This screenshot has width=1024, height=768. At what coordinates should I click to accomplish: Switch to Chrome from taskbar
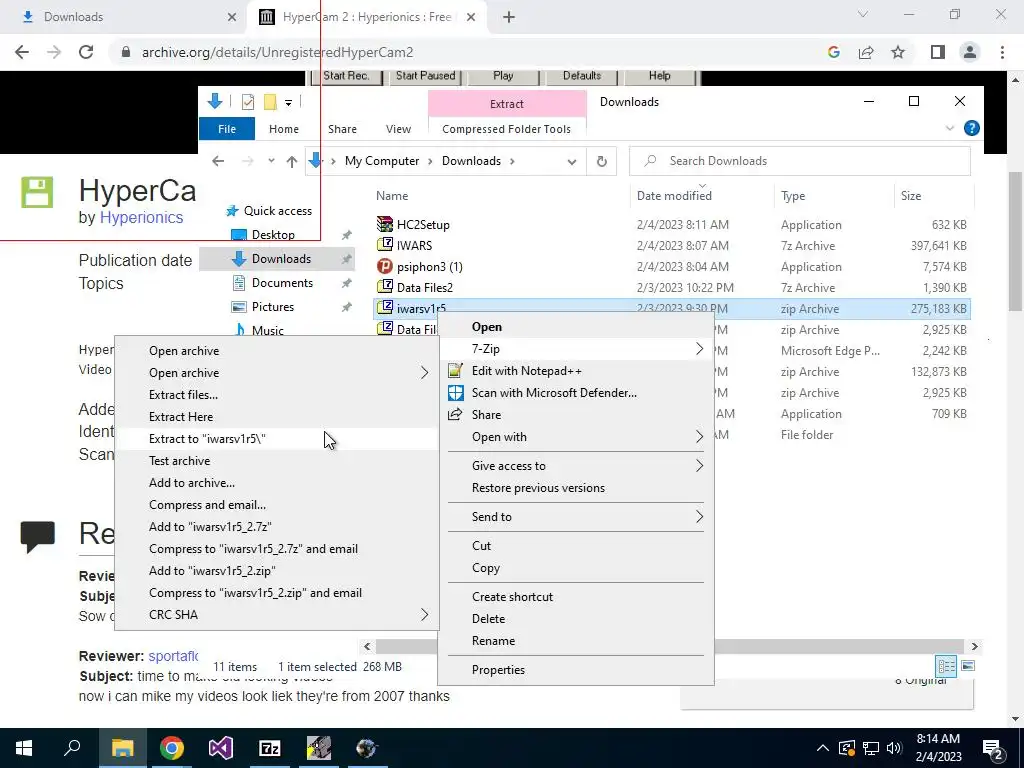tap(172, 748)
